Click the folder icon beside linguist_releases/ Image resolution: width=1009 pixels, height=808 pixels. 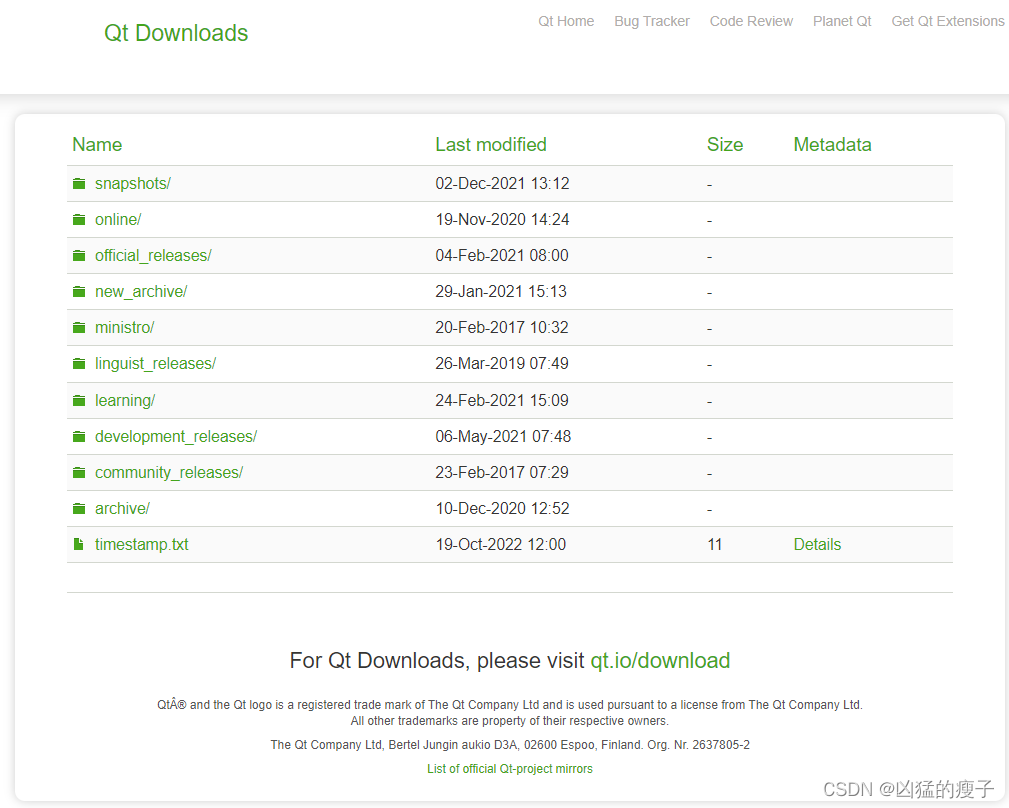tap(79, 364)
